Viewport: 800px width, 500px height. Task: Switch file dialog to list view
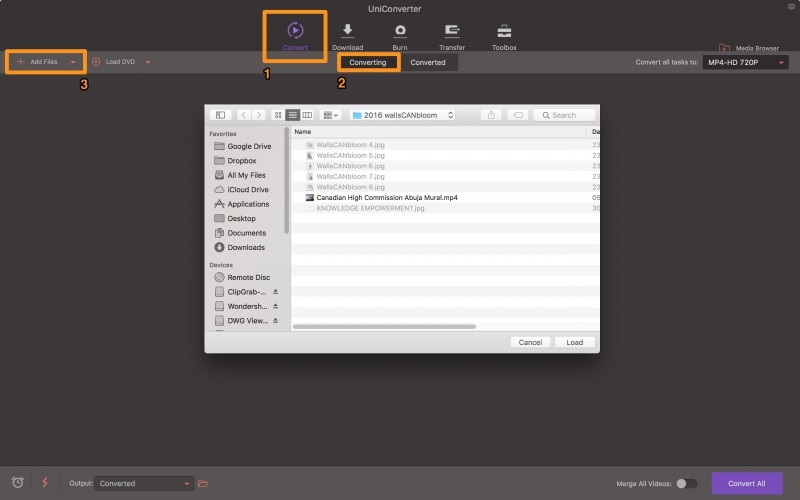coord(292,115)
